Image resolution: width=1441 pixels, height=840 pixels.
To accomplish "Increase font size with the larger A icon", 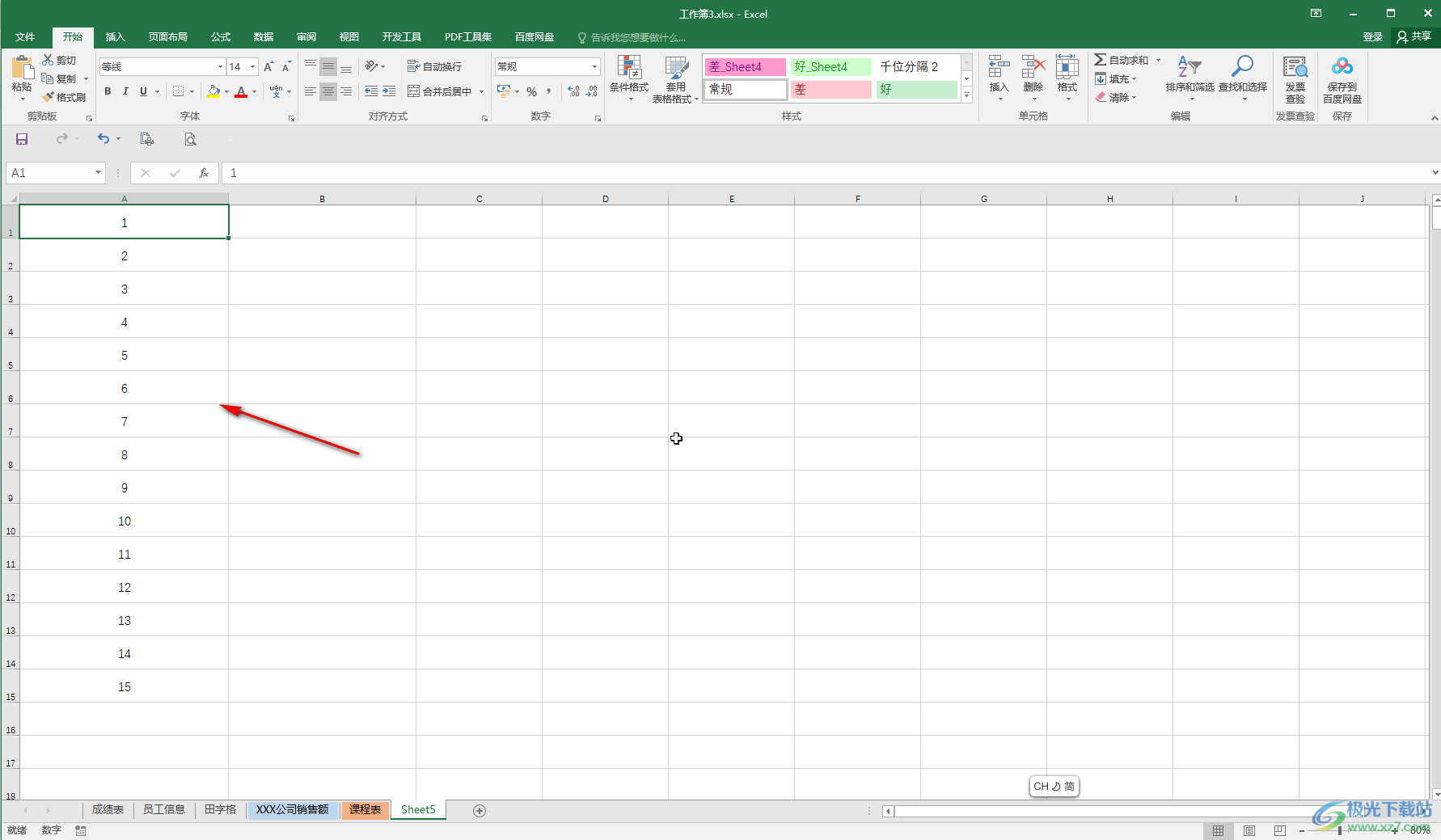I will click(268, 66).
